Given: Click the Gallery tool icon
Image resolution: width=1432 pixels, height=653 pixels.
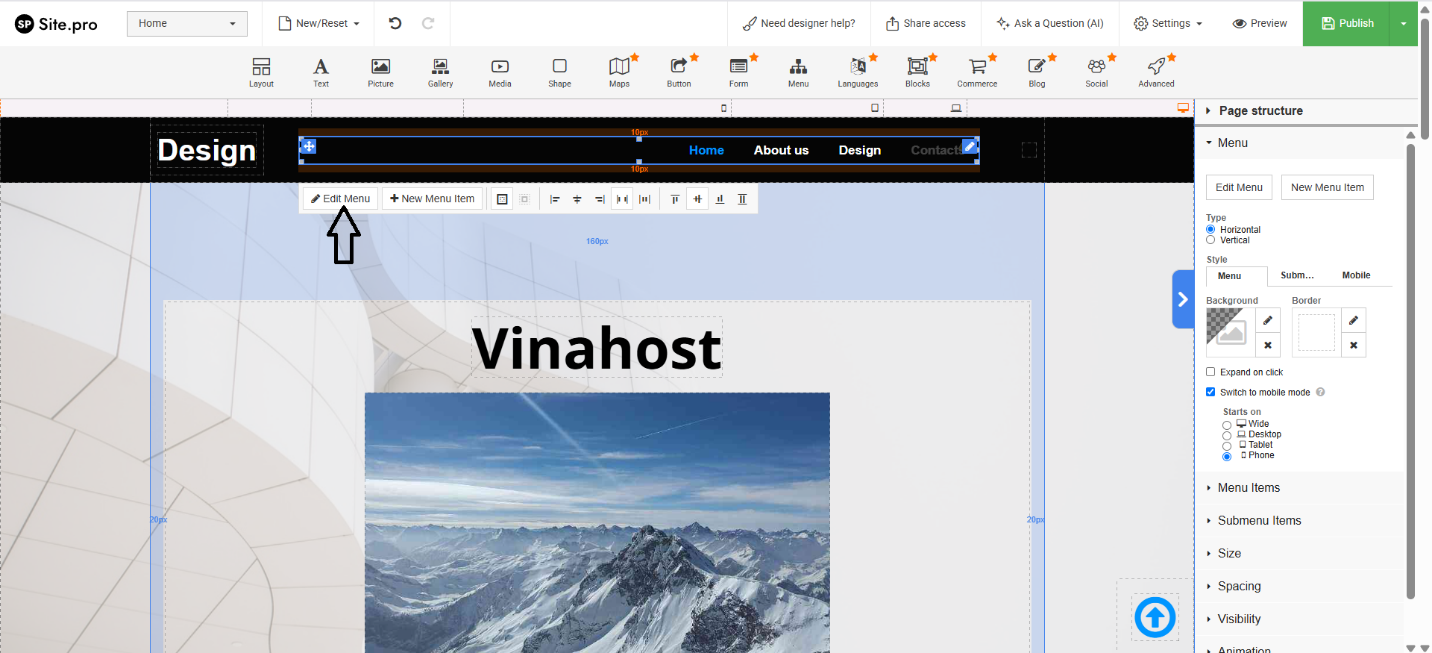Looking at the screenshot, I should (x=440, y=67).
